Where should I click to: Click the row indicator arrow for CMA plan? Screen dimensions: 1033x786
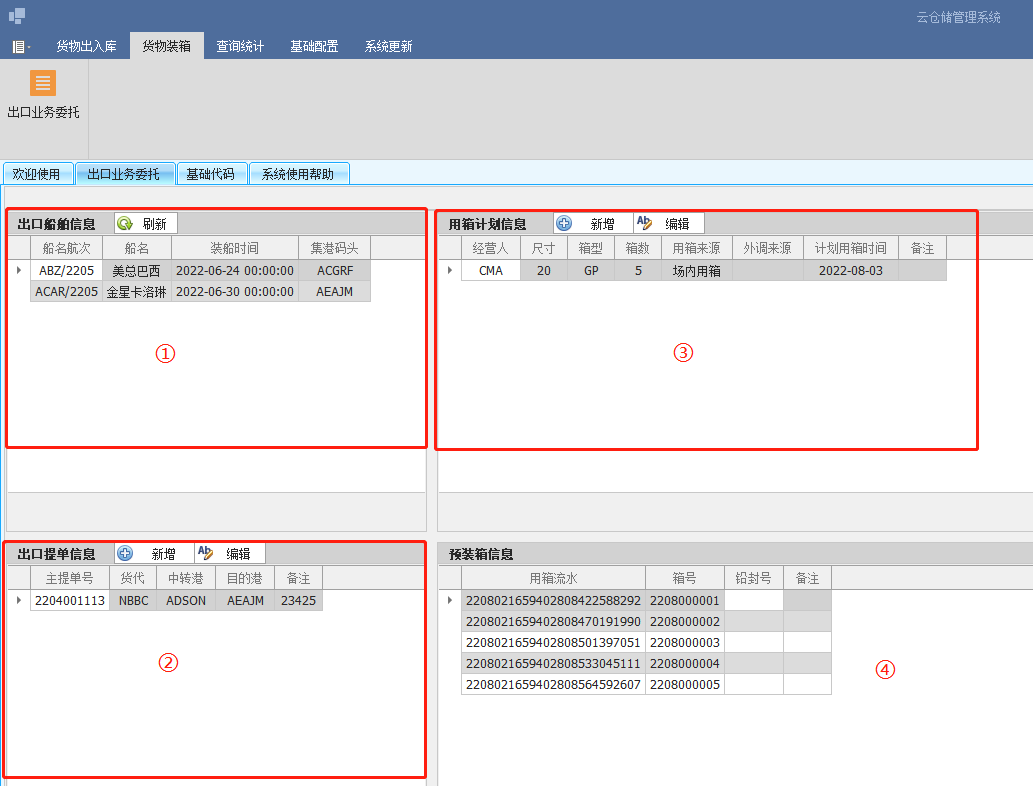point(449,271)
